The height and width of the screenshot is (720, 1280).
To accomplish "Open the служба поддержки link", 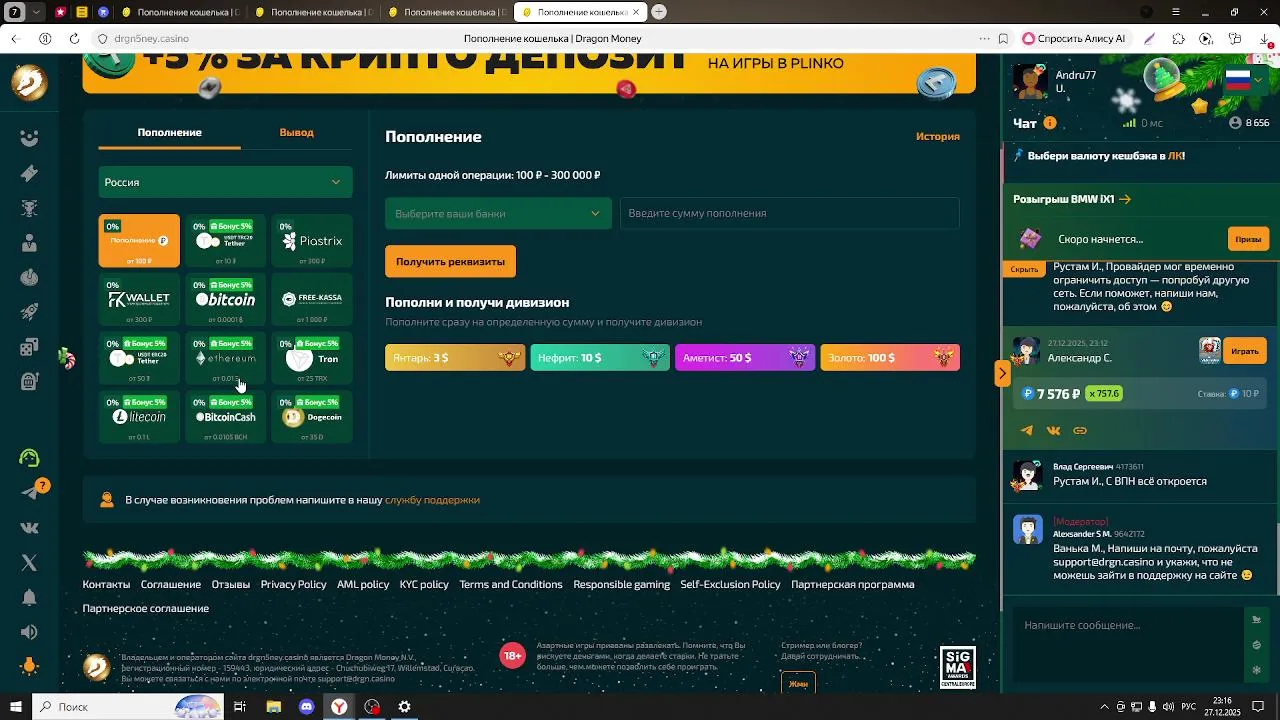I will (x=432, y=500).
